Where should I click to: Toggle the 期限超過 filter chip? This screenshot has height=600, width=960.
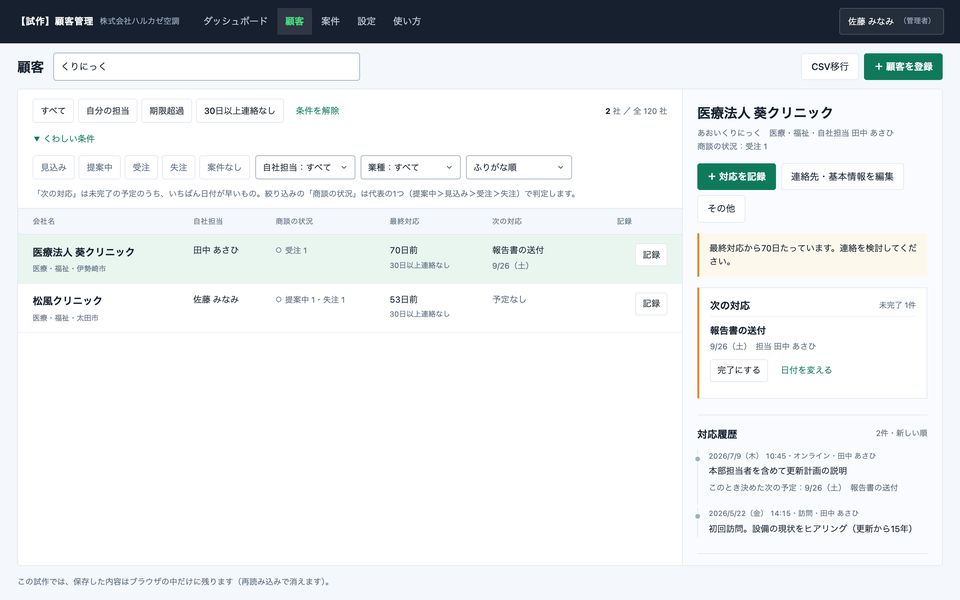pos(167,111)
